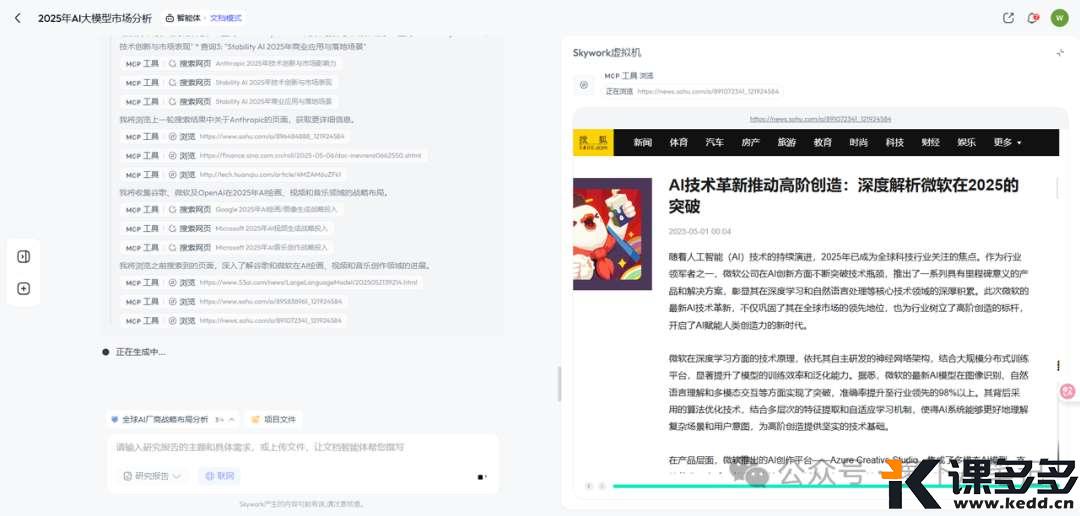Open the 项目文件 project files button

click(273, 419)
